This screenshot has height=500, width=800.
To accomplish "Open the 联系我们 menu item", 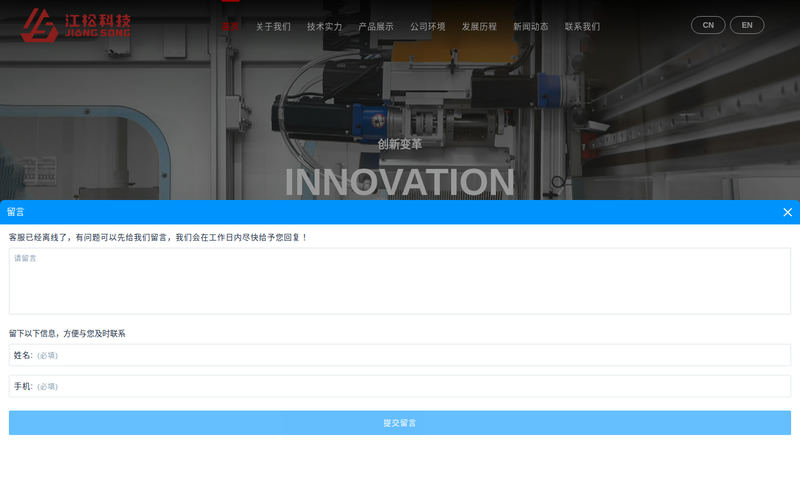I will (x=582, y=27).
